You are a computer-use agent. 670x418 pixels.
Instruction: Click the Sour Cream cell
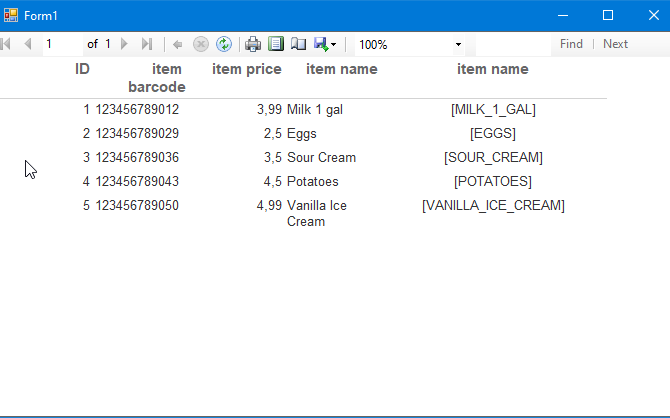tap(321, 157)
